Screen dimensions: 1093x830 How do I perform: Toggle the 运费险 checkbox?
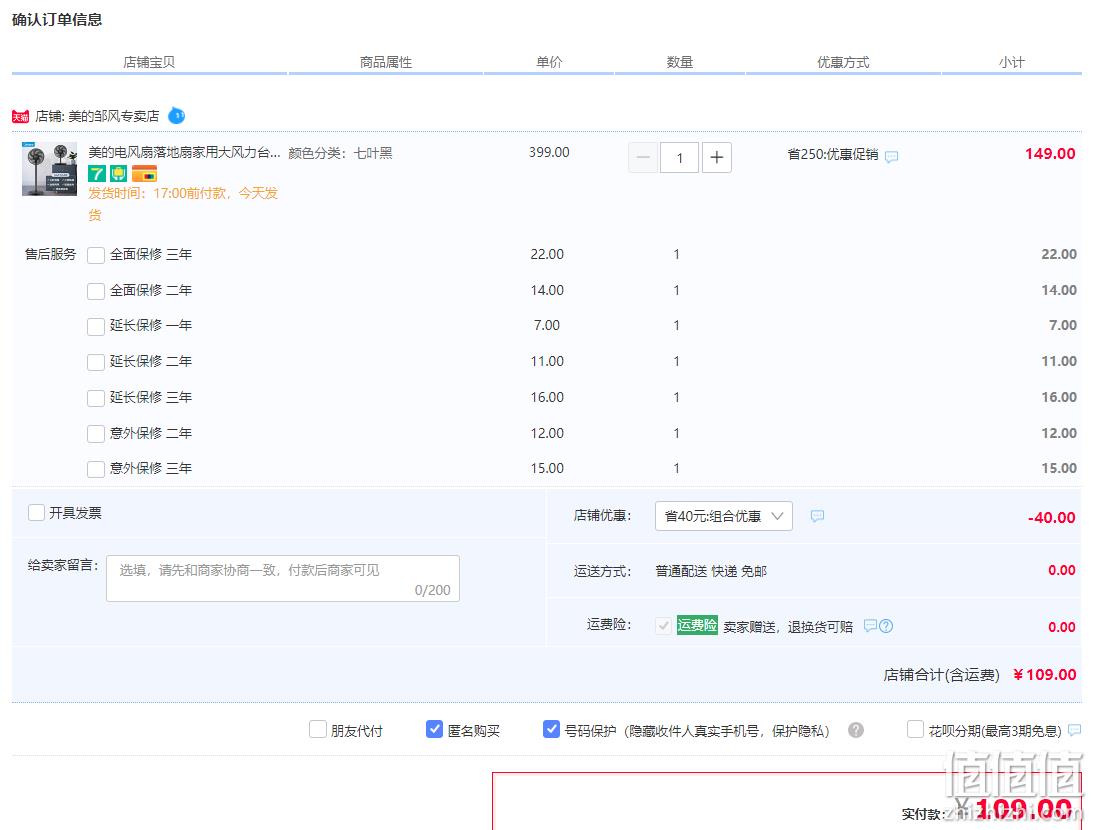(x=663, y=626)
